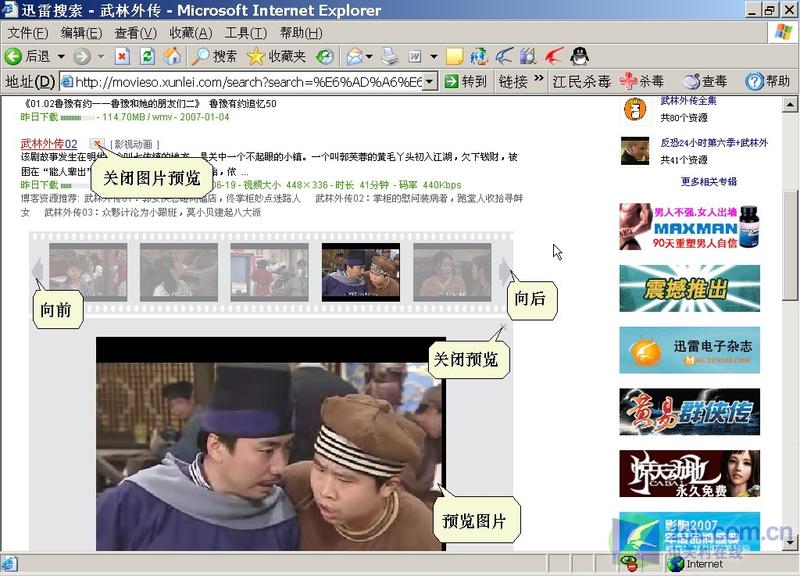
Task: Click 杀毒 button with red cross icon
Action: (x=641, y=81)
